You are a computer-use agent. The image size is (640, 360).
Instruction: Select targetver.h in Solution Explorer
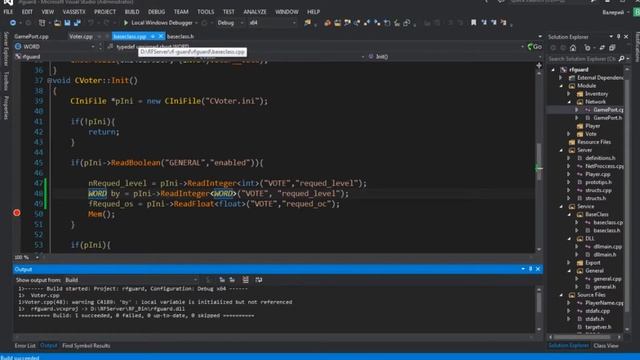click(x=598, y=327)
